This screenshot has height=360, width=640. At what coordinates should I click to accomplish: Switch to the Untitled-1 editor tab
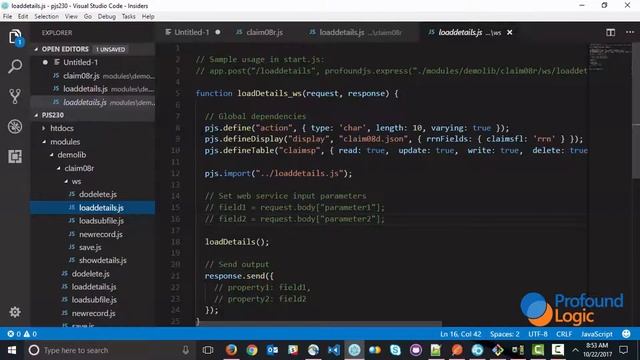click(192, 32)
